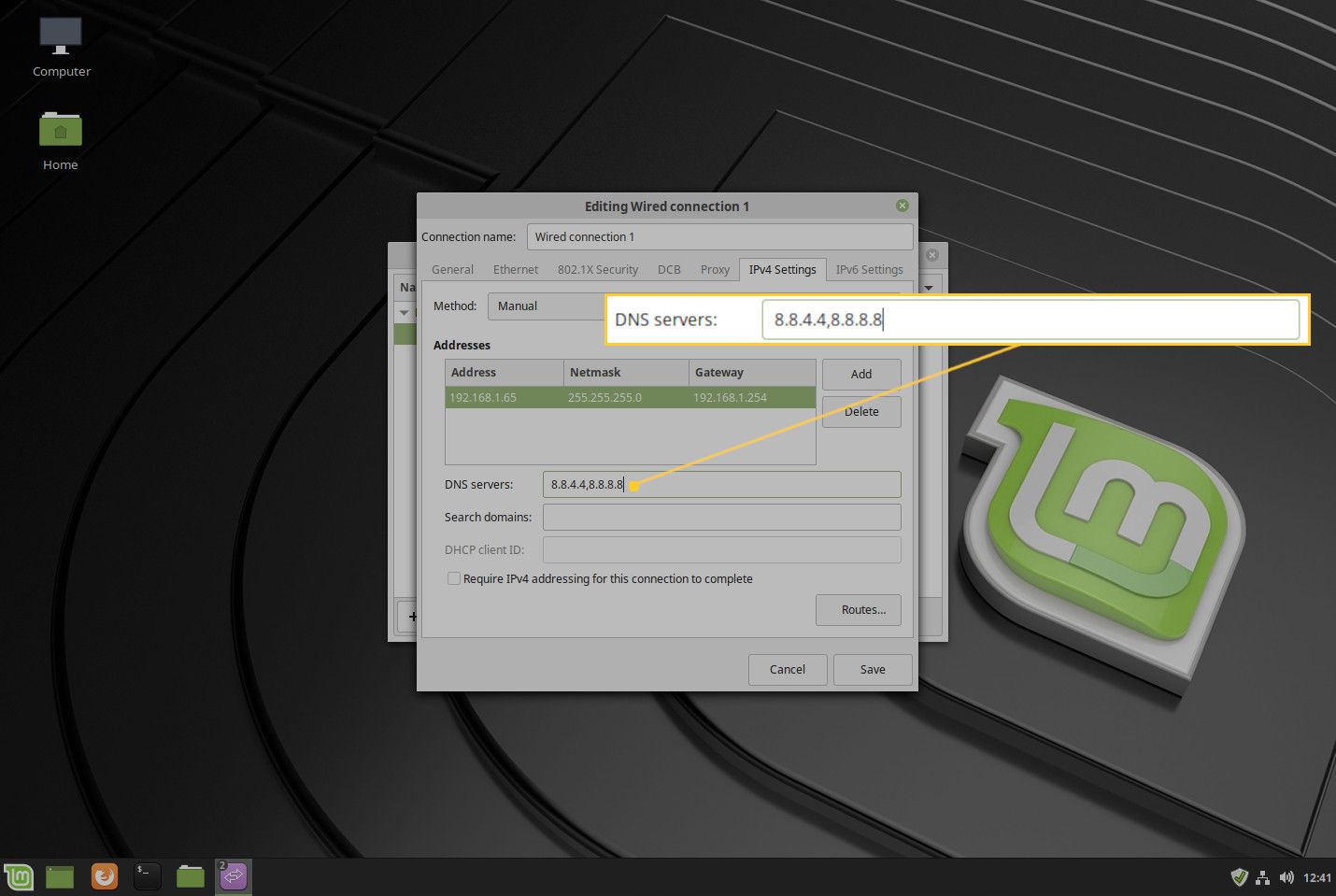Click the Show Desktop taskbar icon

click(x=60, y=876)
